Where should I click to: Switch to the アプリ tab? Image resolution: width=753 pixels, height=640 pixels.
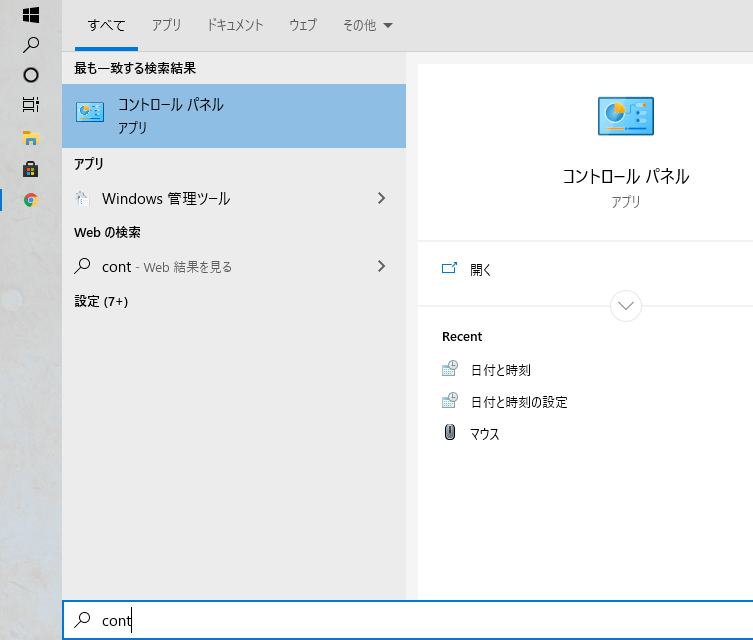(x=167, y=25)
